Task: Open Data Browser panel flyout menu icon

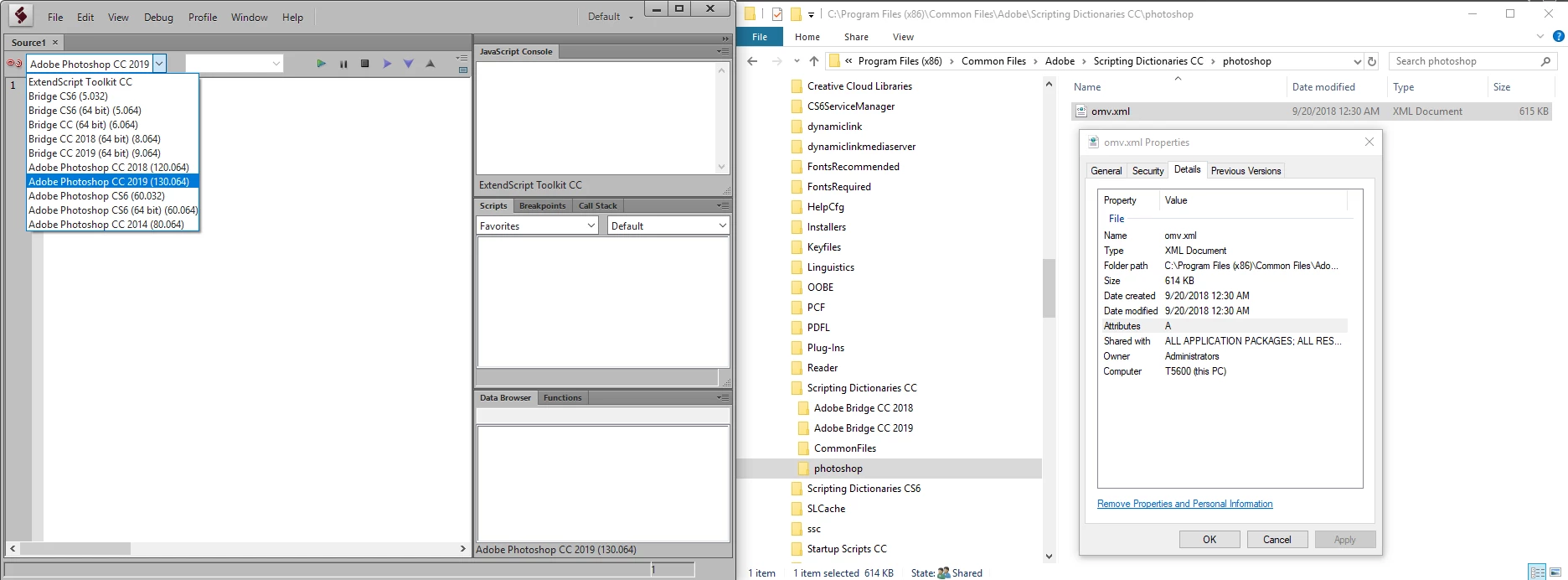Action: pos(723,397)
